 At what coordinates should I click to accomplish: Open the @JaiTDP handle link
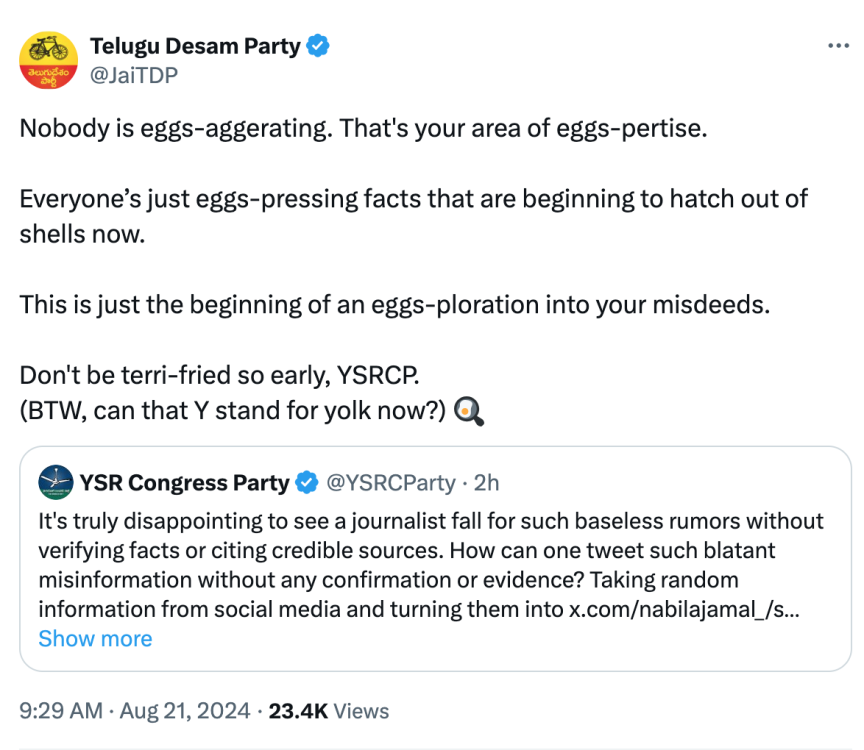tap(134, 75)
